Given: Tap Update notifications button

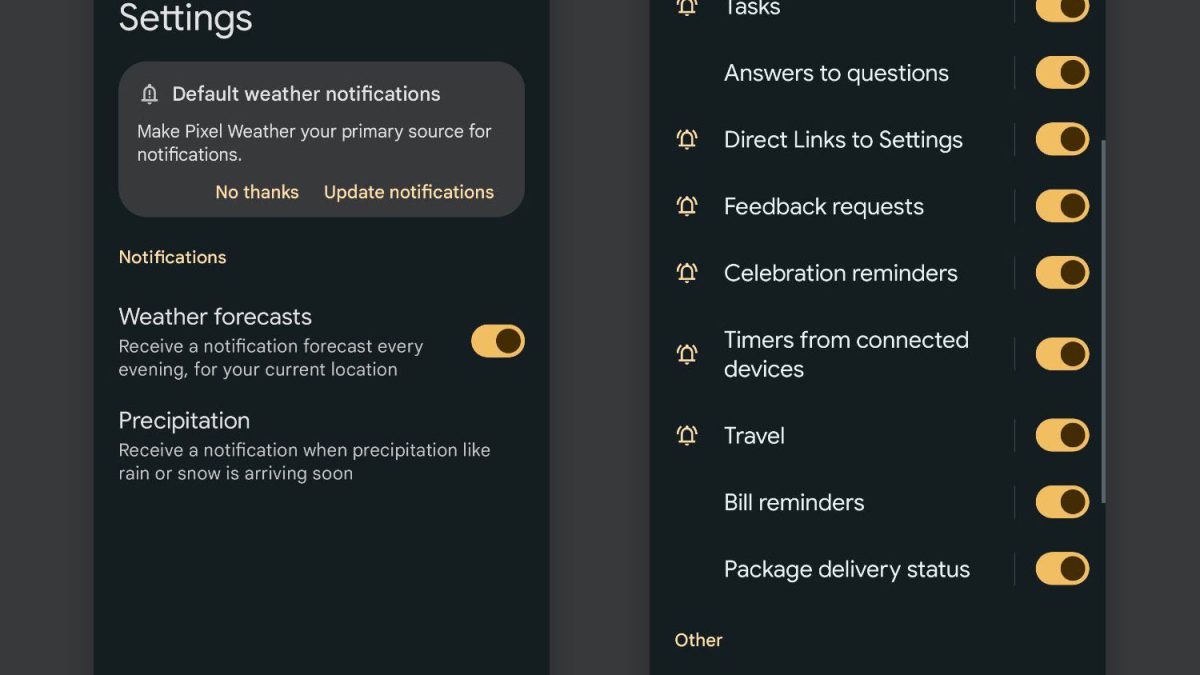Looking at the screenshot, I should tap(408, 192).
